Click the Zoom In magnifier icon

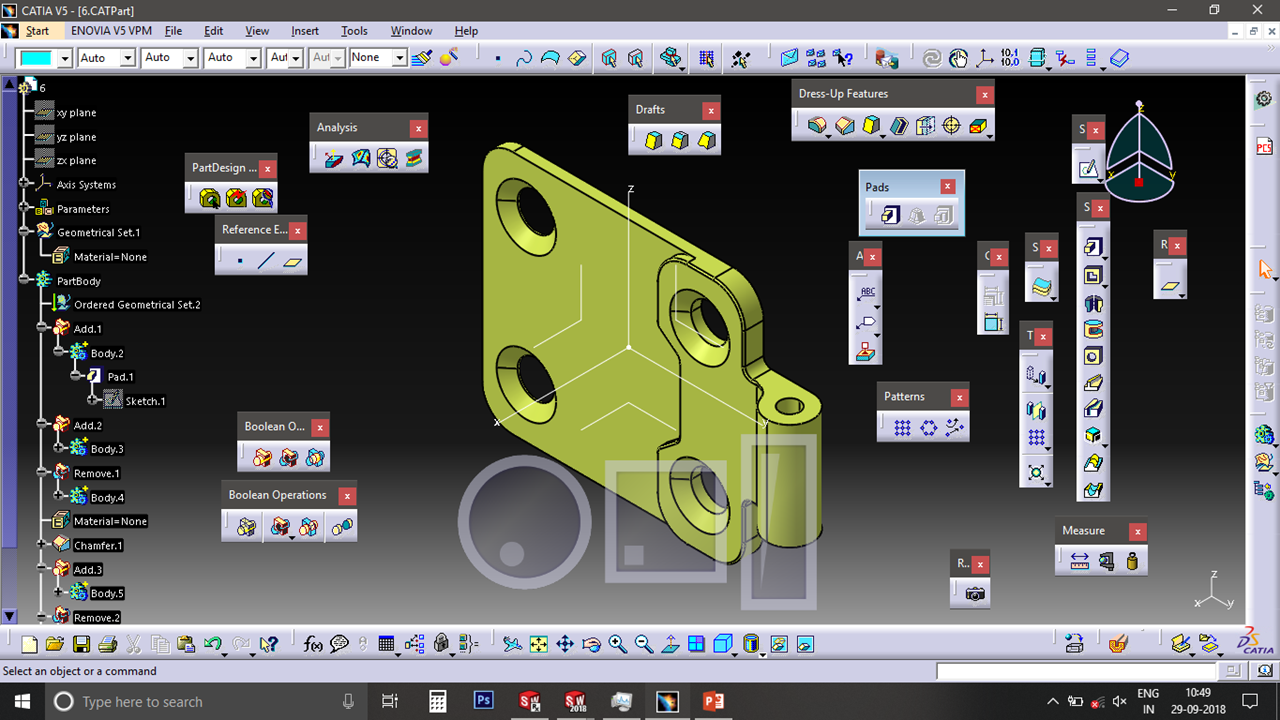click(x=617, y=645)
